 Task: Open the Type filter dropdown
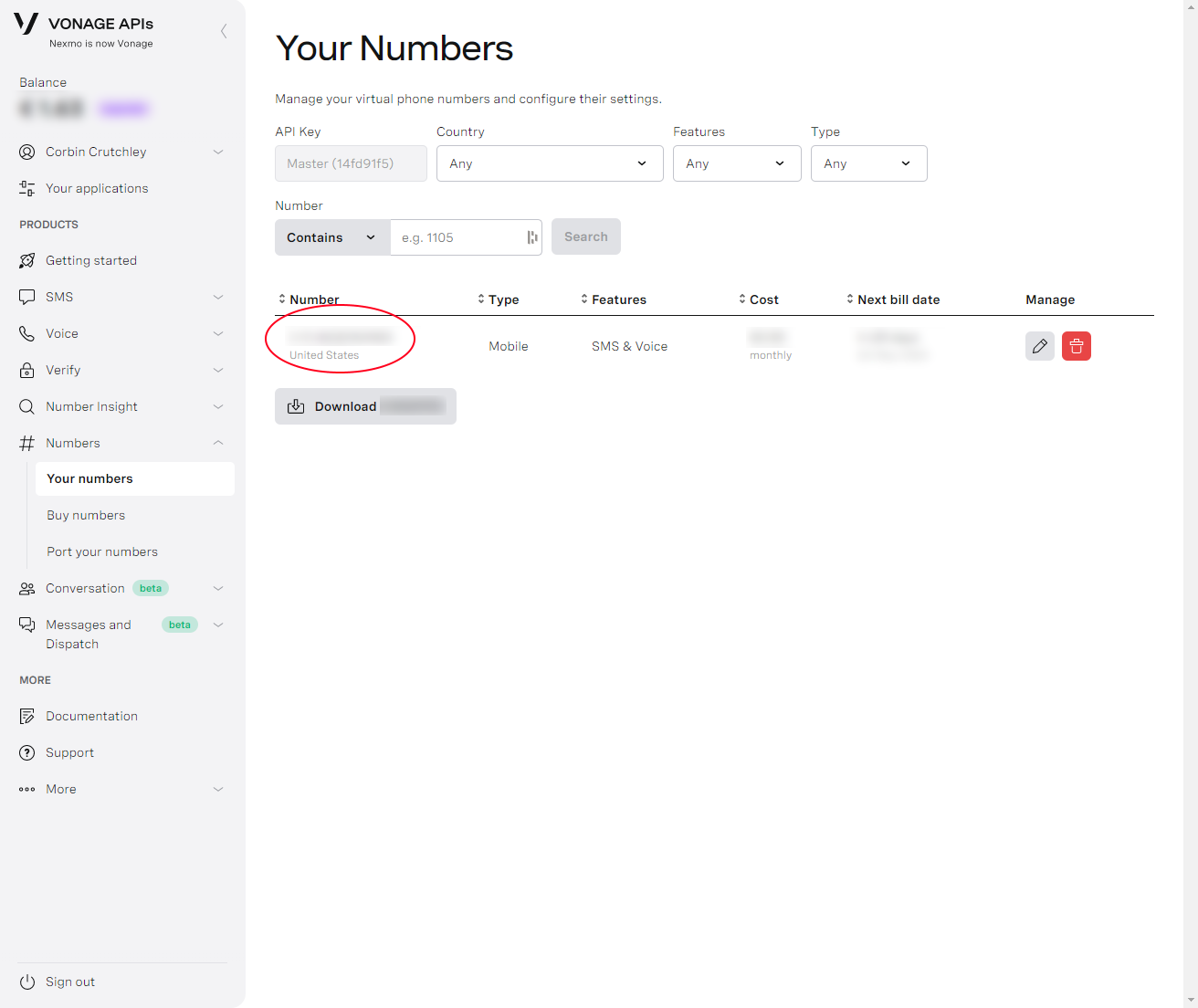point(868,163)
